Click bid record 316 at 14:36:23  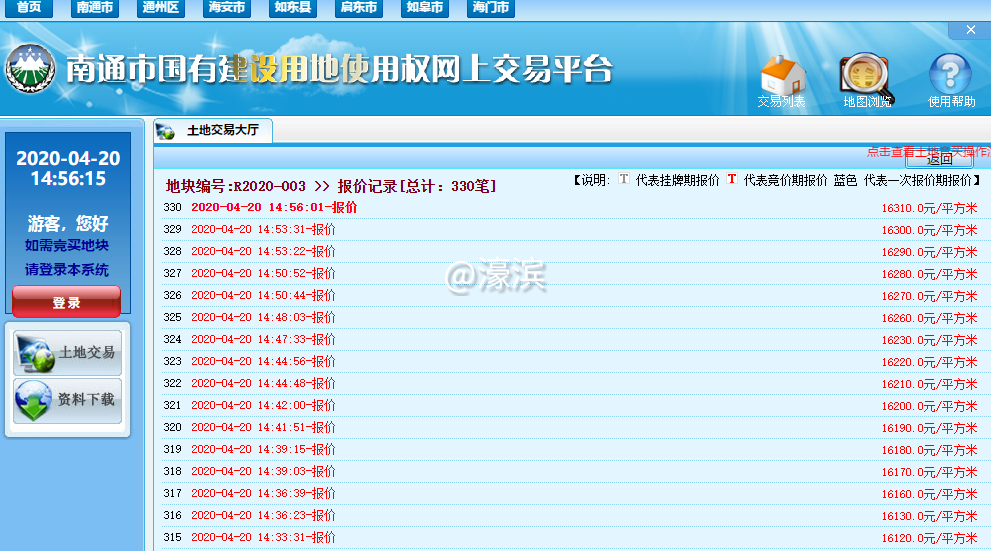[263, 516]
